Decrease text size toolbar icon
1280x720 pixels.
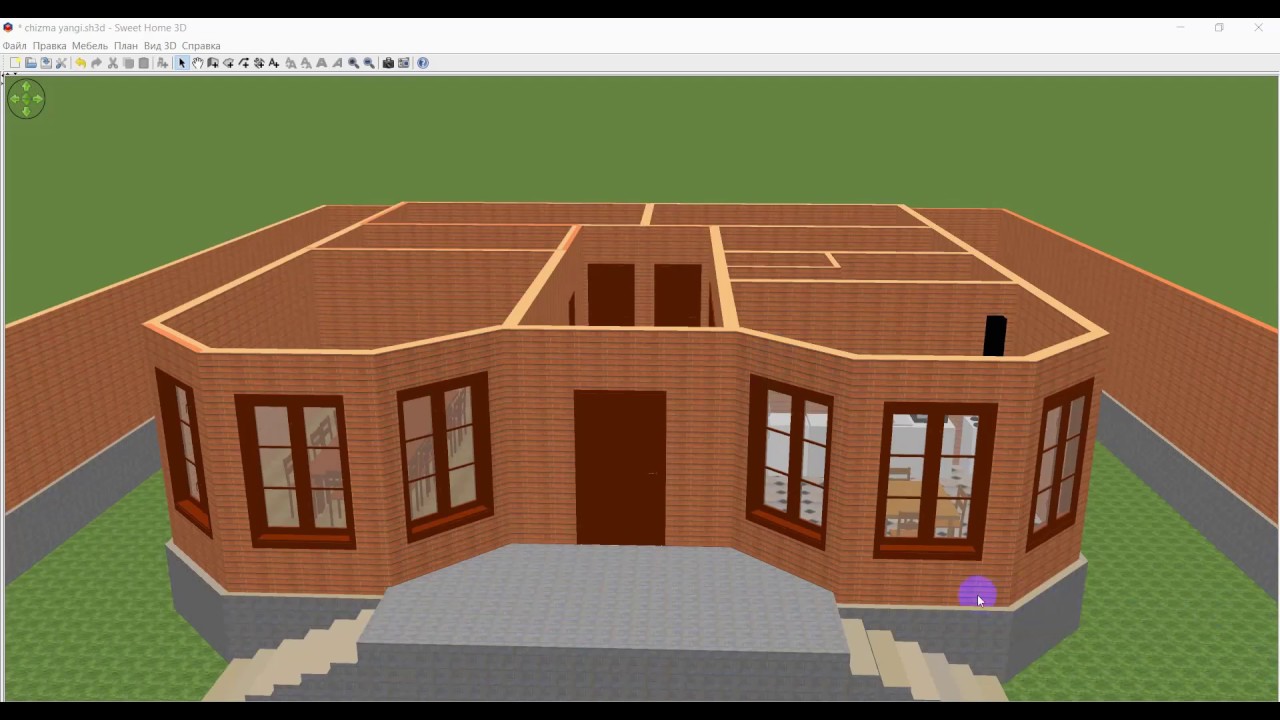(306, 63)
